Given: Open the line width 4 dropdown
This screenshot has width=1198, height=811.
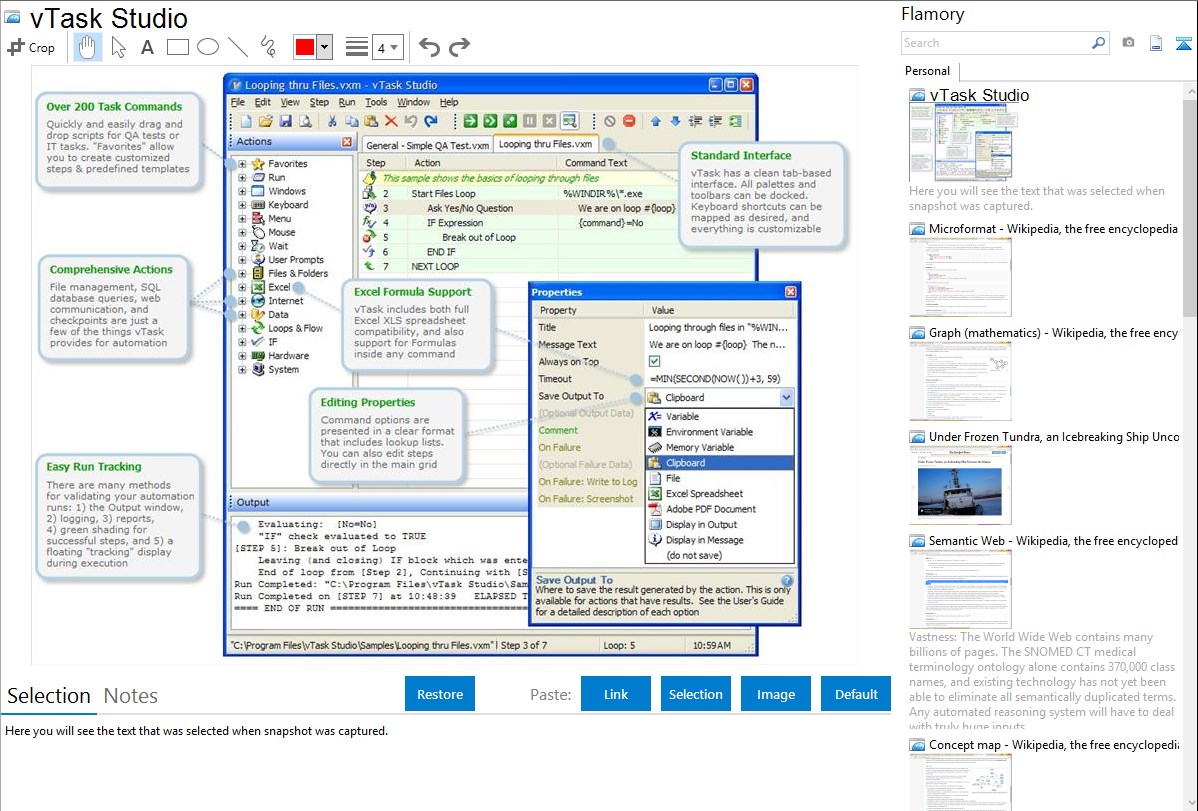Looking at the screenshot, I should [x=387, y=48].
